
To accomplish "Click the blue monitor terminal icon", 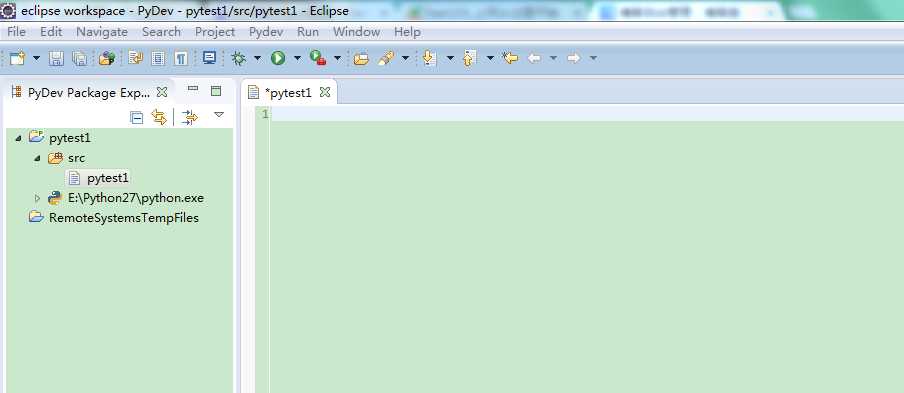I will coord(209,58).
